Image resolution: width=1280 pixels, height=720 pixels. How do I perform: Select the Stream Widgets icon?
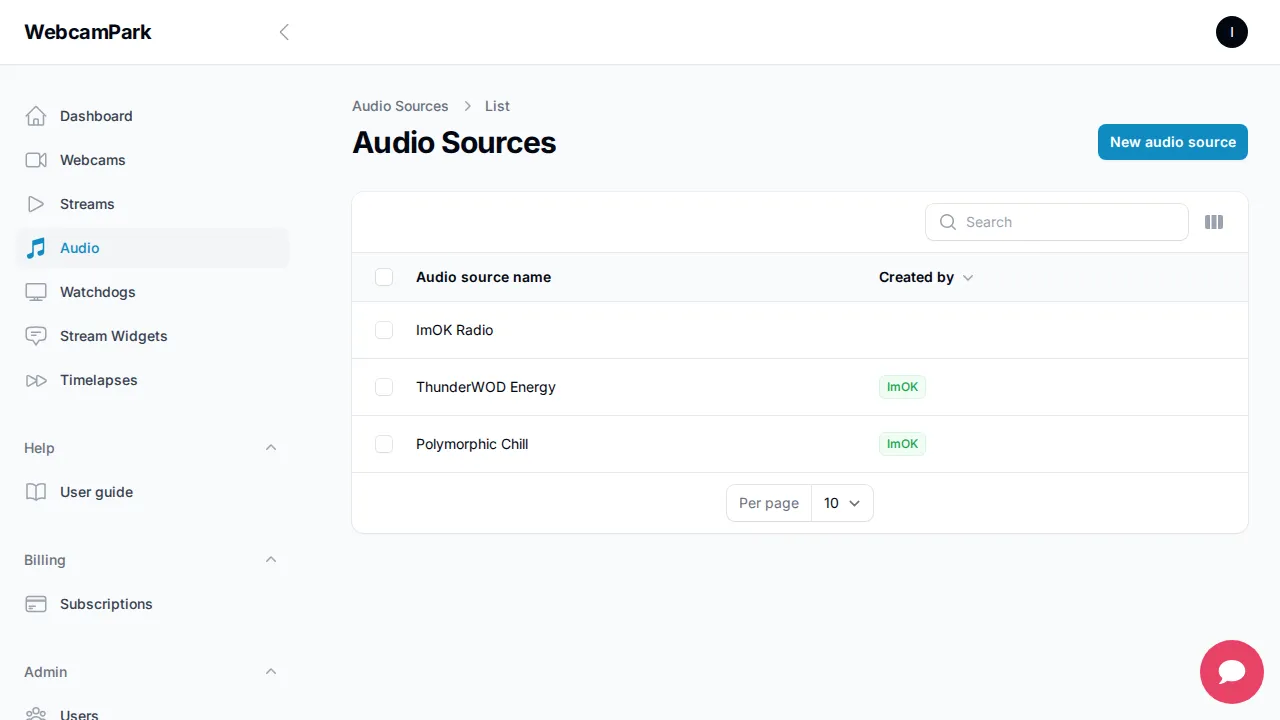coord(36,336)
